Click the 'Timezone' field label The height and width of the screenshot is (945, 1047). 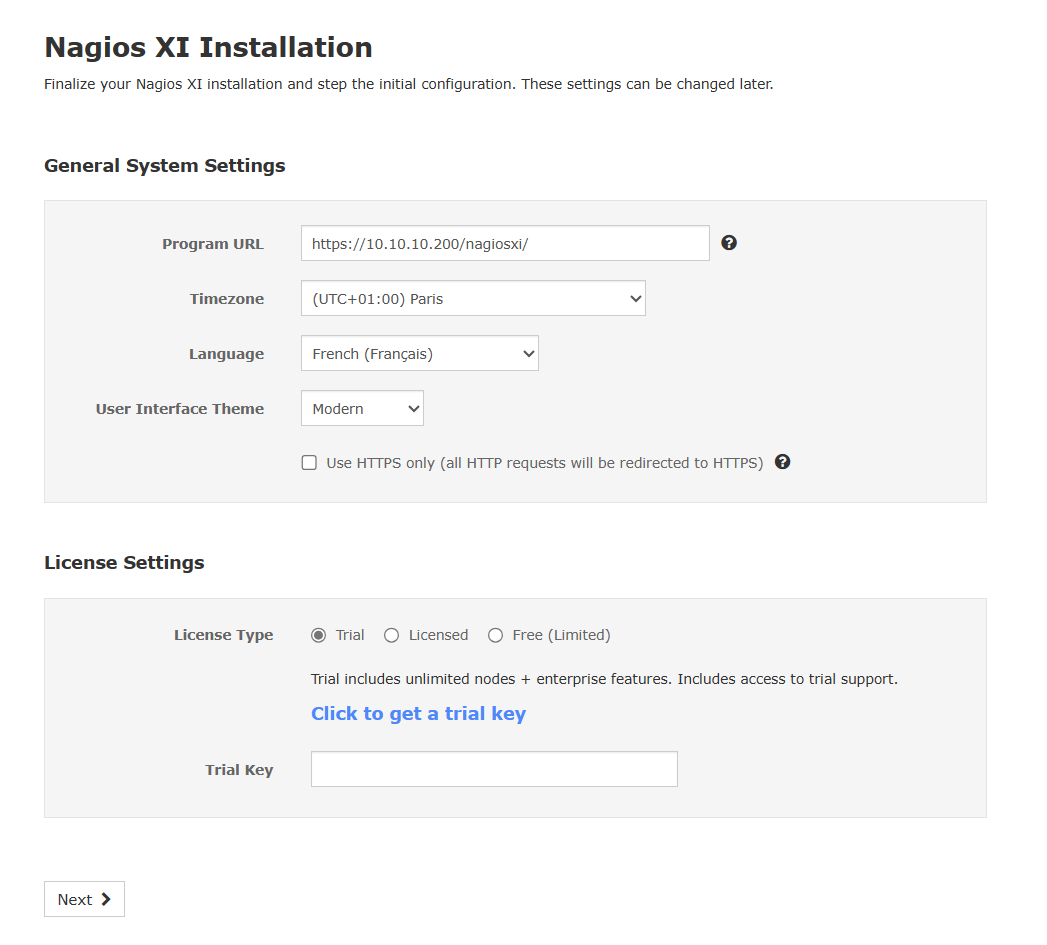point(227,299)
